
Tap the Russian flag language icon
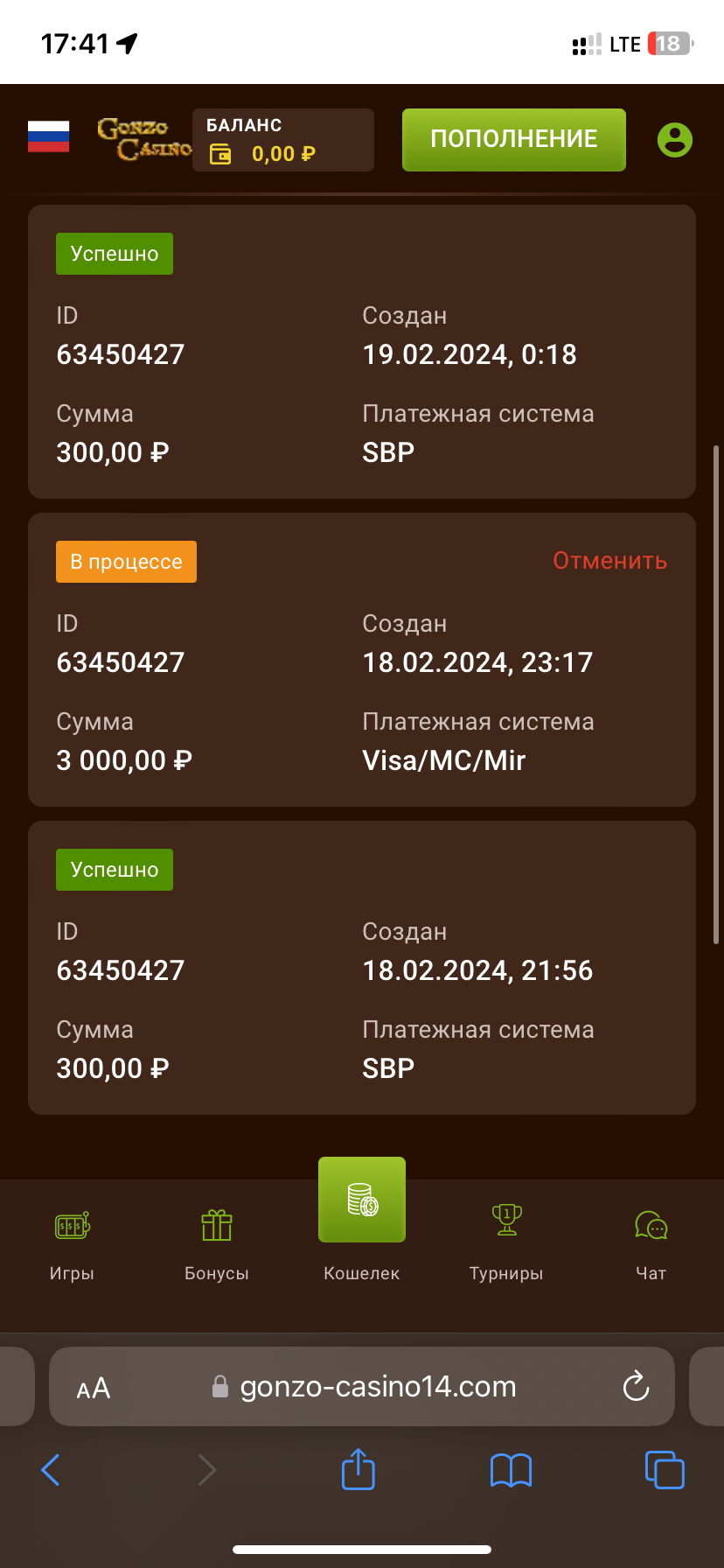click(48, 137)
